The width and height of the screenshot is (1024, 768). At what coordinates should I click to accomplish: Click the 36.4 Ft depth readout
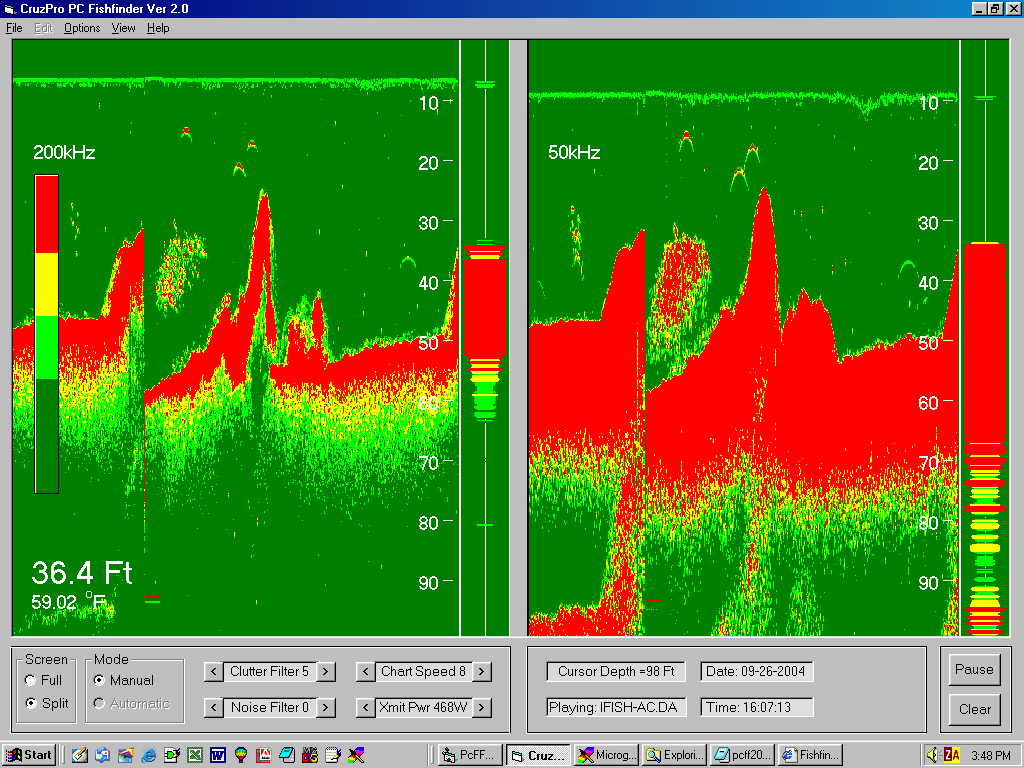[x=82, y=573]
